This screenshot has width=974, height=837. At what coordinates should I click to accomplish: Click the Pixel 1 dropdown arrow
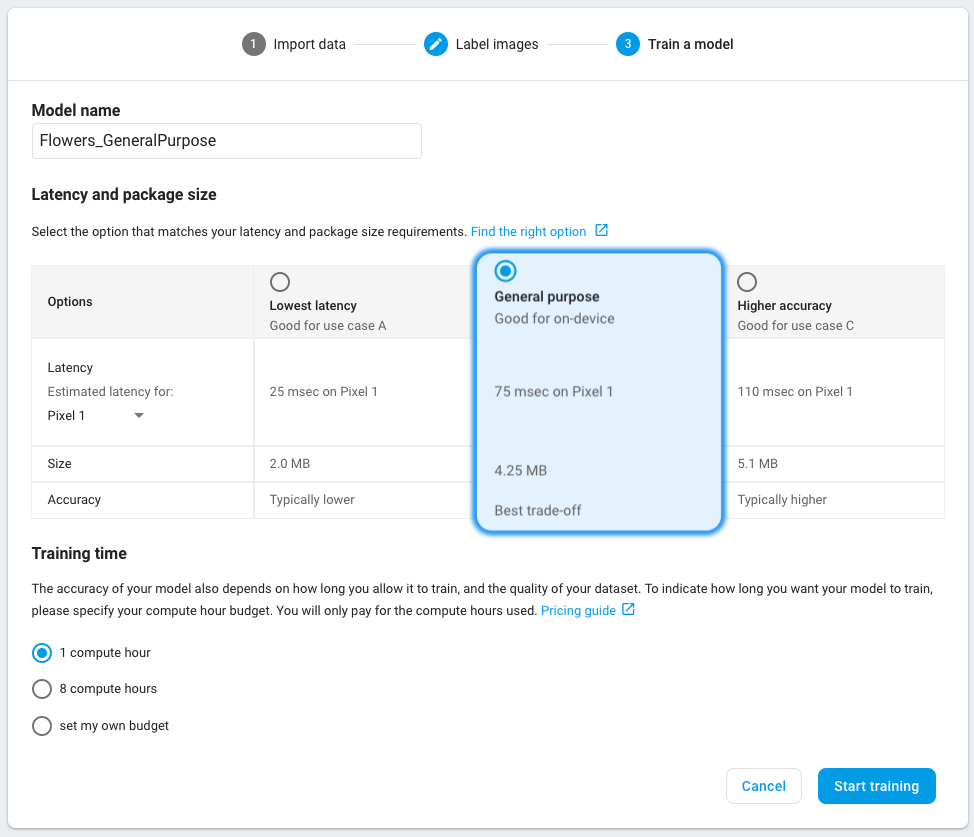click(138, 414)
